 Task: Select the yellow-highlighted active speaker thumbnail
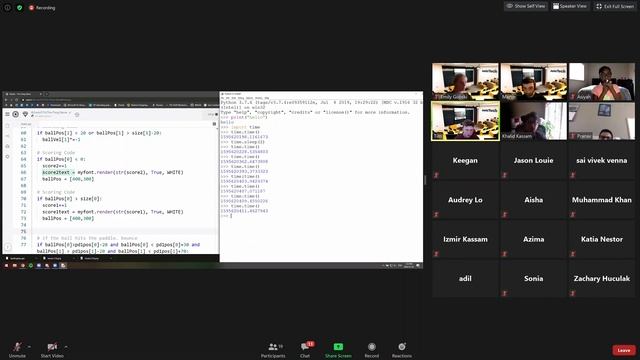[x=465, y=121]
